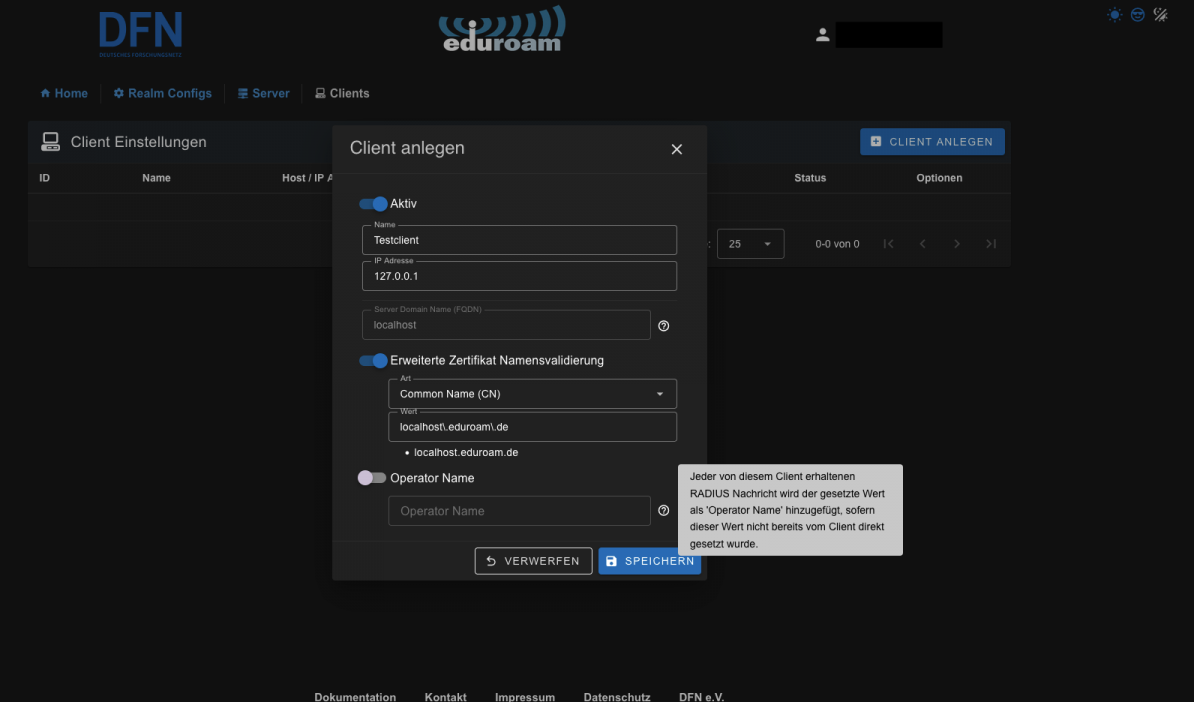The image size is (1194, 702).
Task: Enable the Operator Name toggle
Action: (372, 478)
